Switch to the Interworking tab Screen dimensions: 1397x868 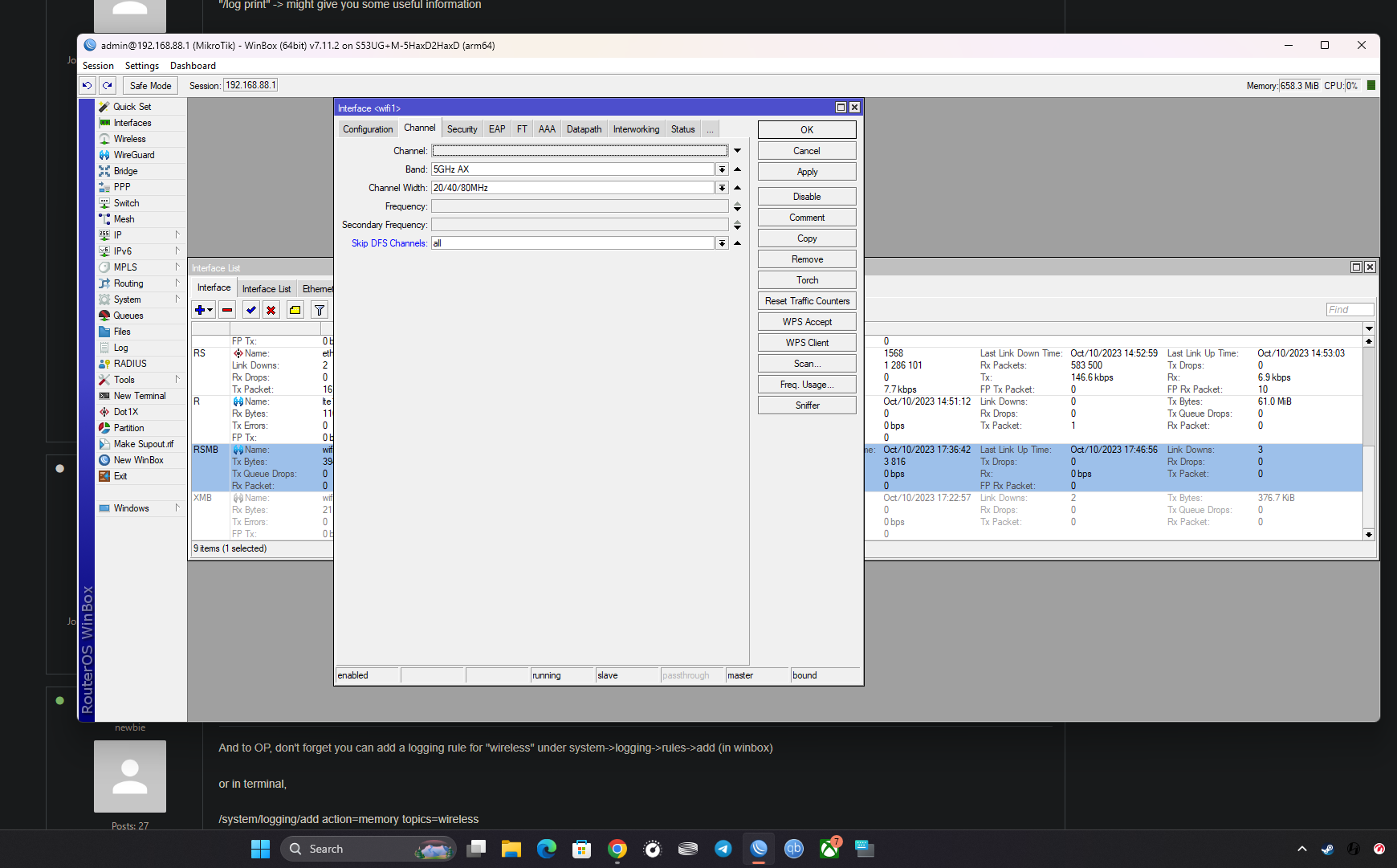(636, 129)
